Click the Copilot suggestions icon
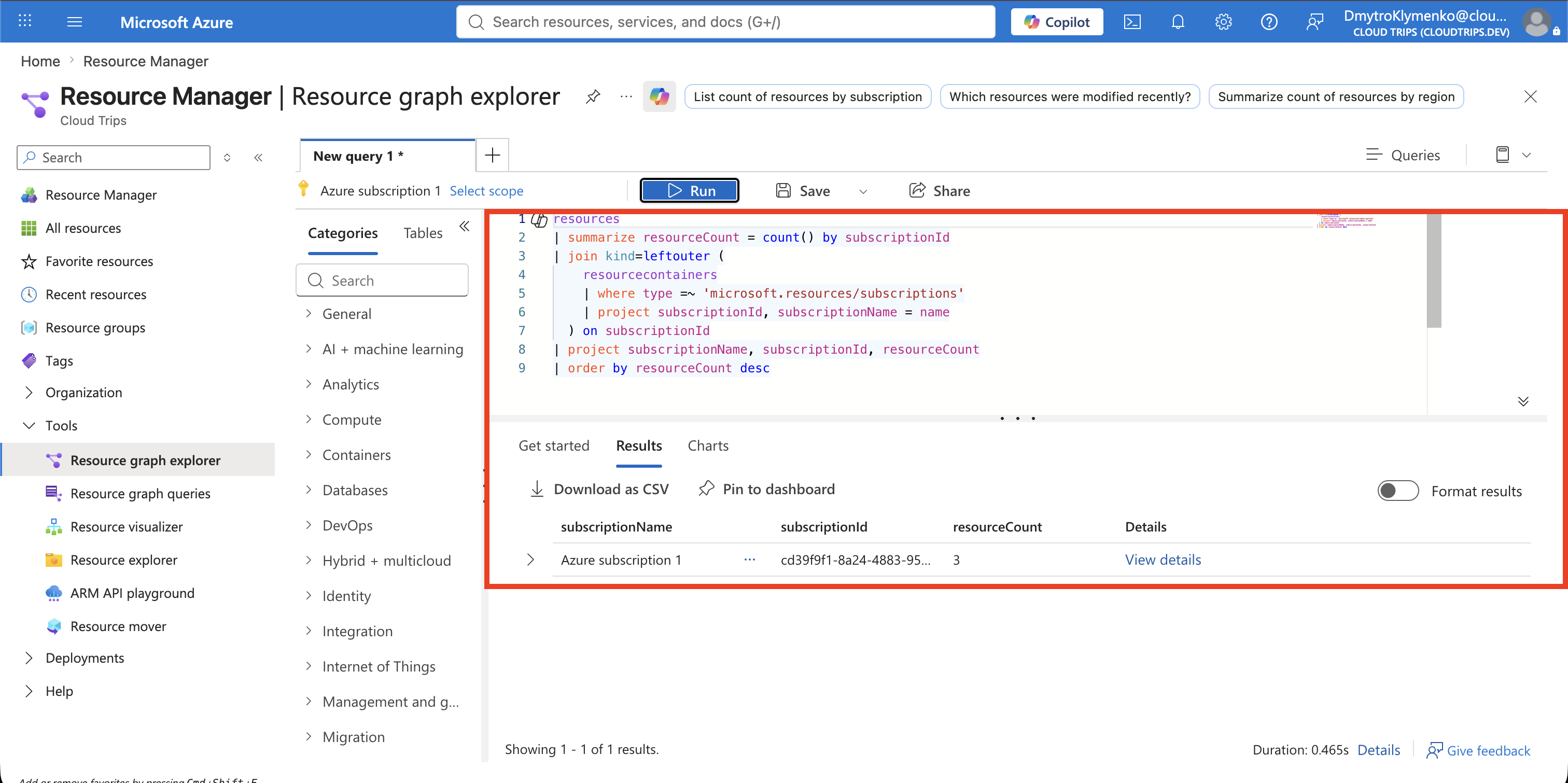The image size is (1568, 783). point(659,96)
